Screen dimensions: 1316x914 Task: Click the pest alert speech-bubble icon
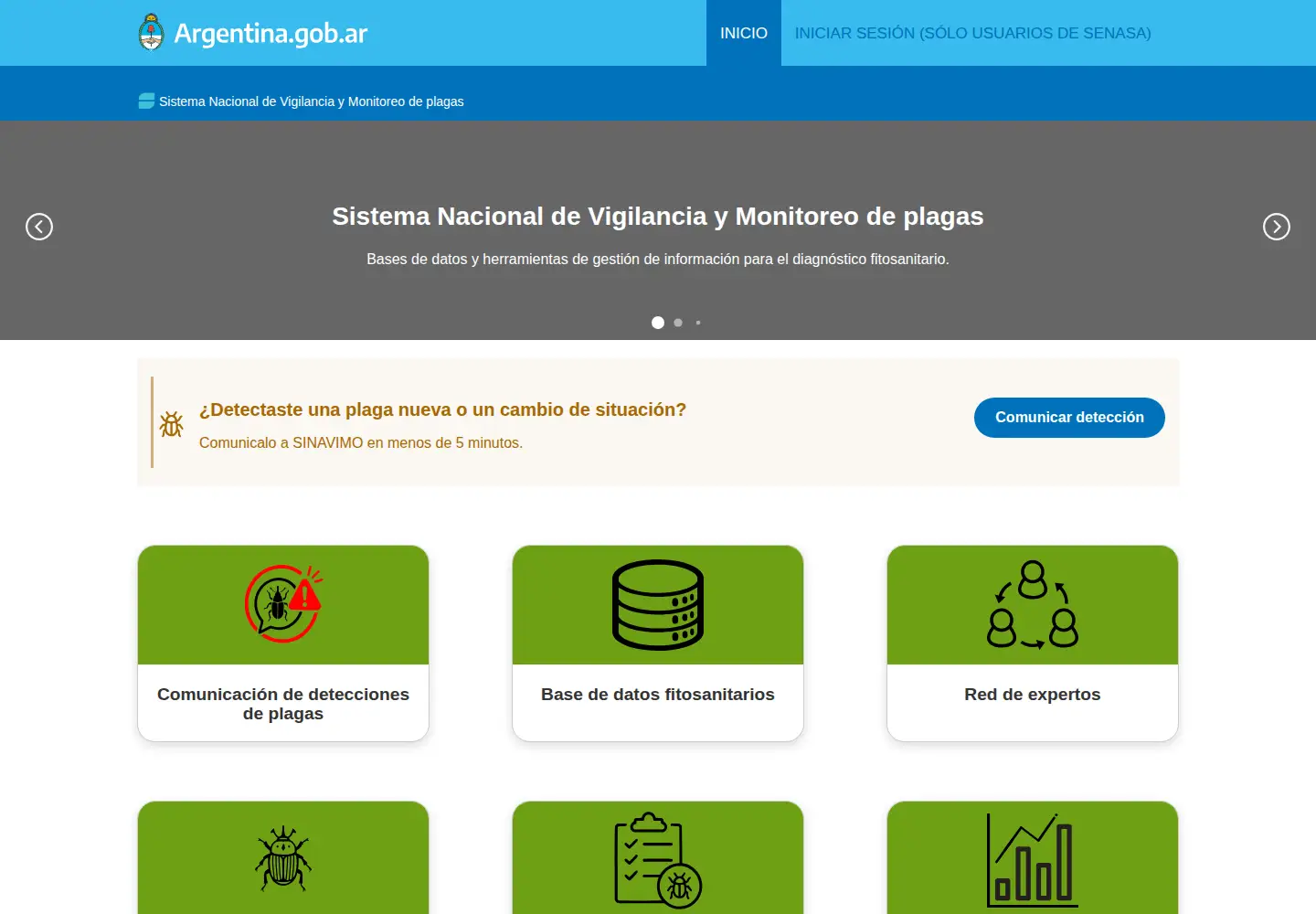click(x=283, y=603)
